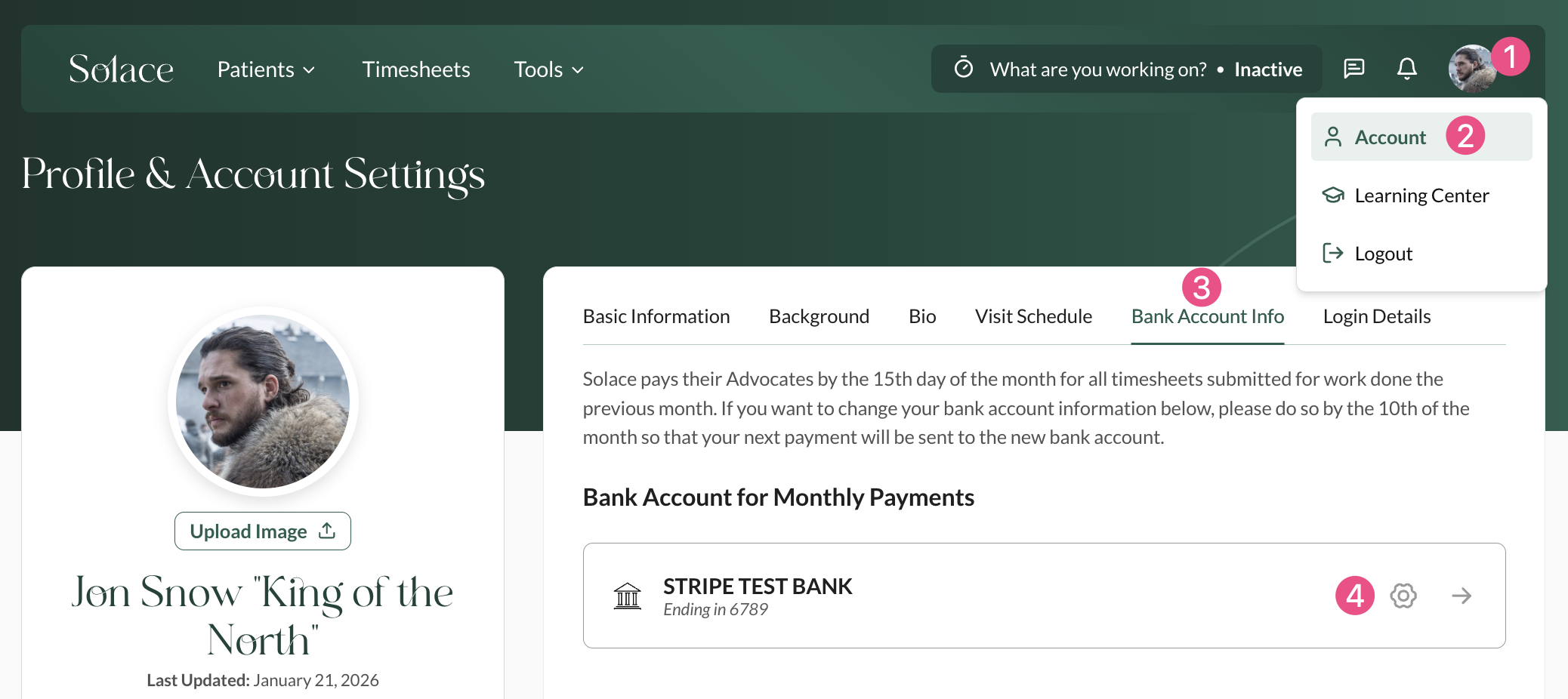Select Account from the user menu
Screen dimensions: 1568x699
pyautogui.click(x=1390, y=137)
